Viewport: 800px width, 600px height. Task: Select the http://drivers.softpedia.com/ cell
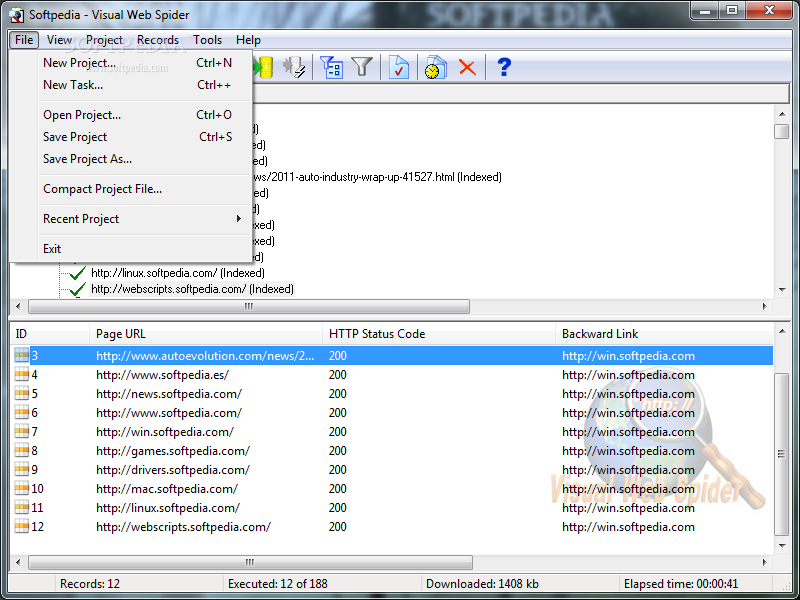pos(172,469)
